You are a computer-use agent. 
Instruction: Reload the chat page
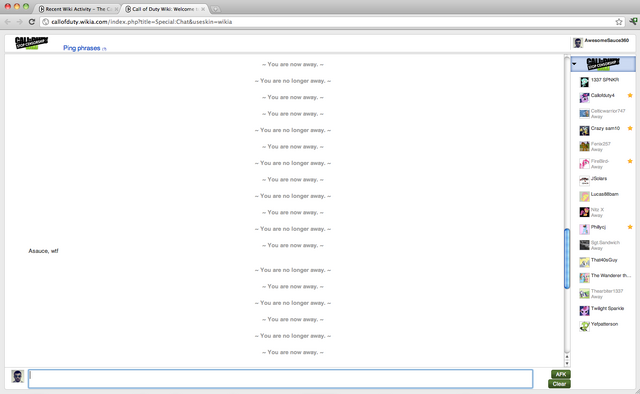coord(31,22)
